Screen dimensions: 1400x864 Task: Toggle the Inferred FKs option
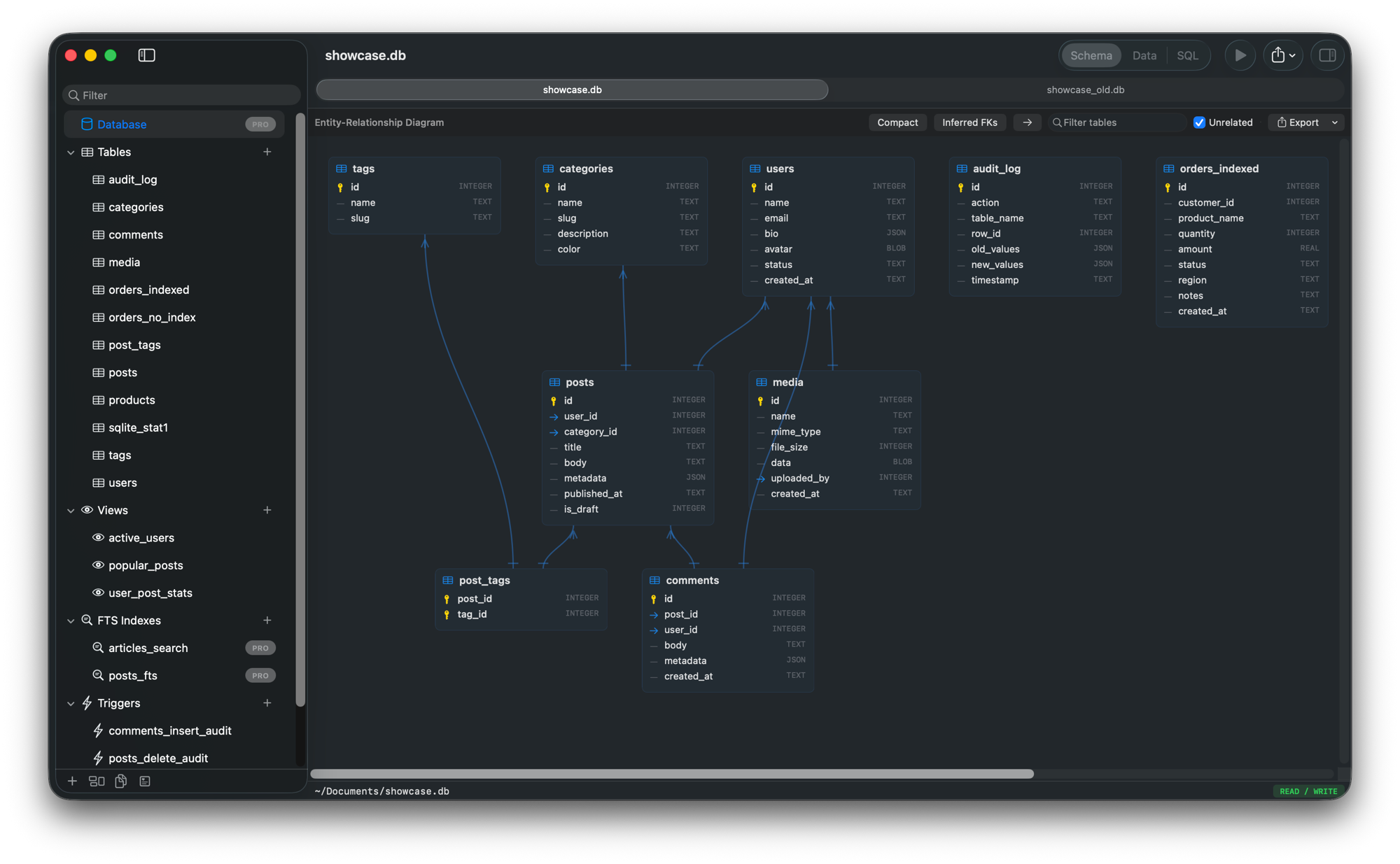tap(969, 122)
